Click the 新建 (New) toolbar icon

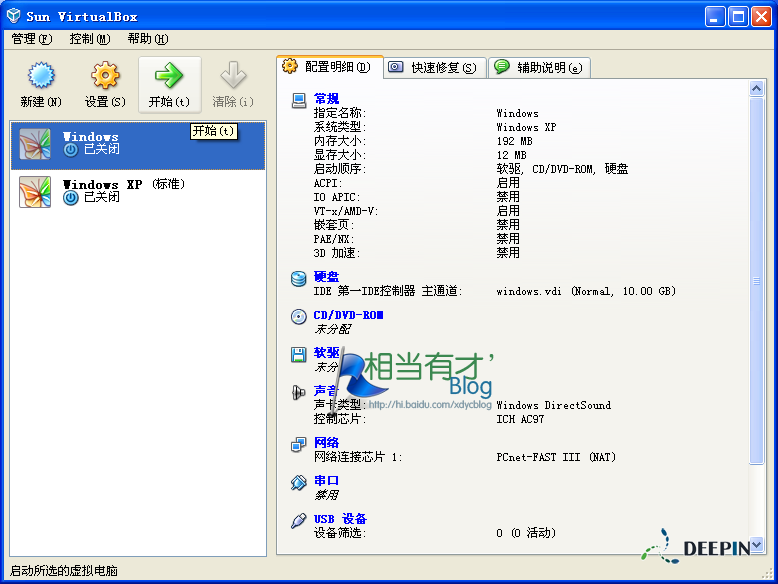(x=40, y=77)
